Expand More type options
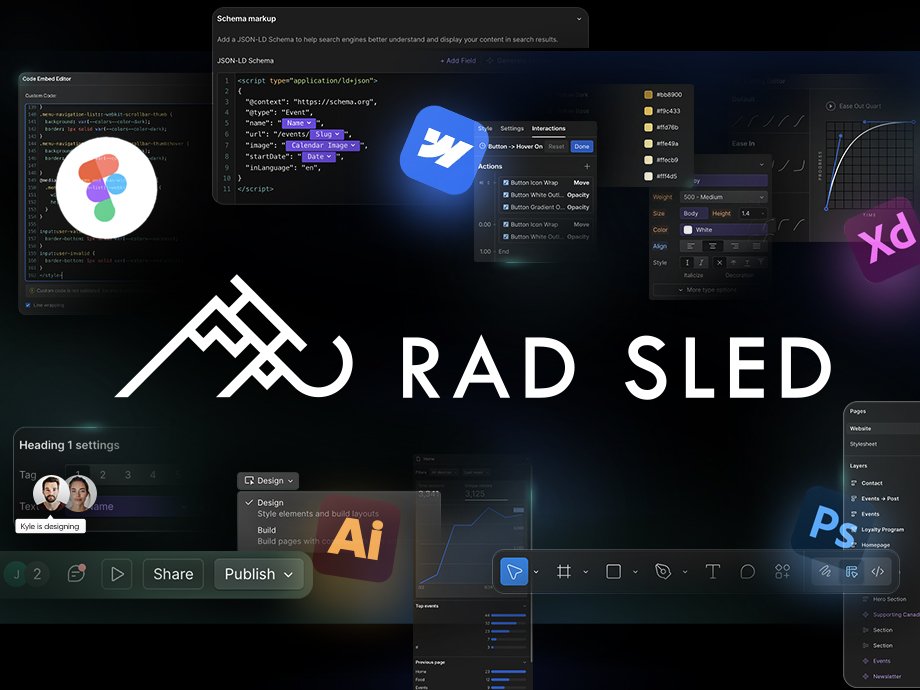This screenshot has height=690, width=920. point(706,290)
